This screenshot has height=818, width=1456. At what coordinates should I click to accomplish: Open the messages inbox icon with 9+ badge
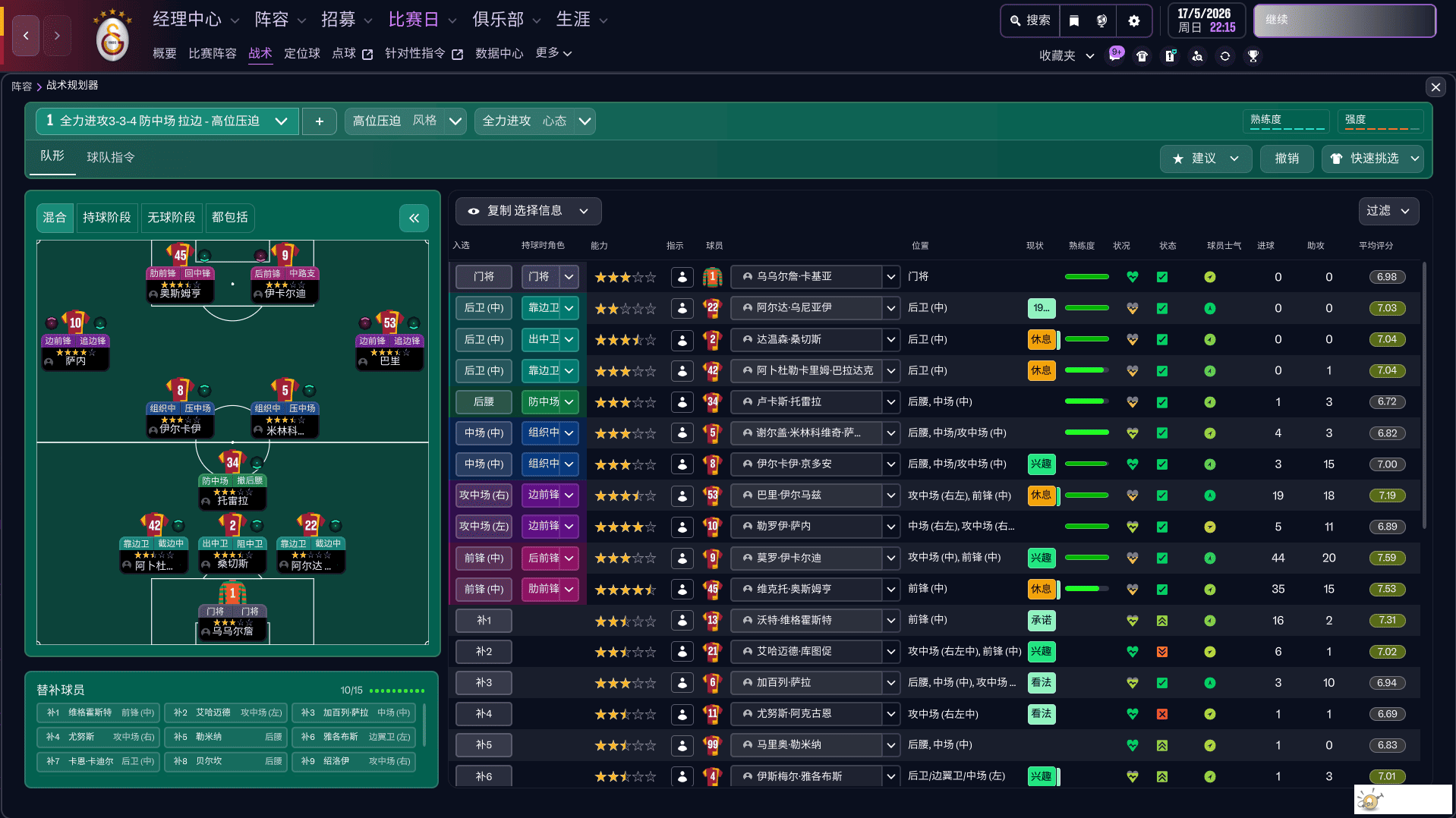click(1115, 55)
